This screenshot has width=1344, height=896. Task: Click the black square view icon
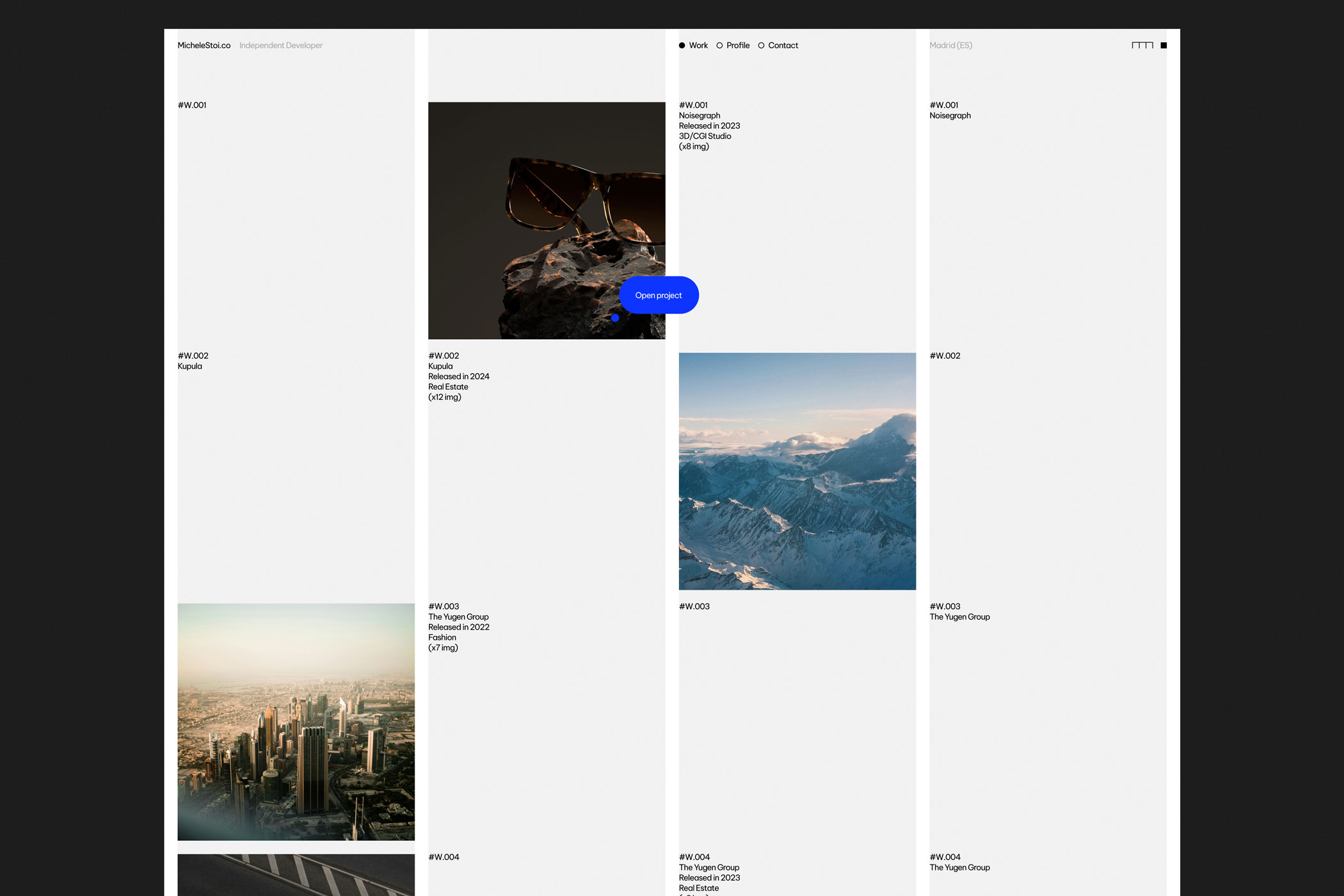(x=1164, y=45)
